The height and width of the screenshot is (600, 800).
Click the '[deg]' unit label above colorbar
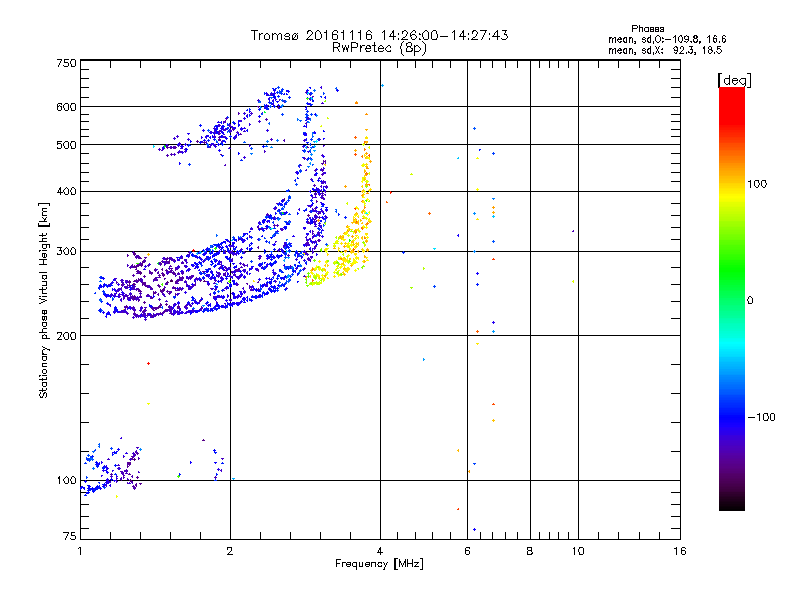(734, 80)
